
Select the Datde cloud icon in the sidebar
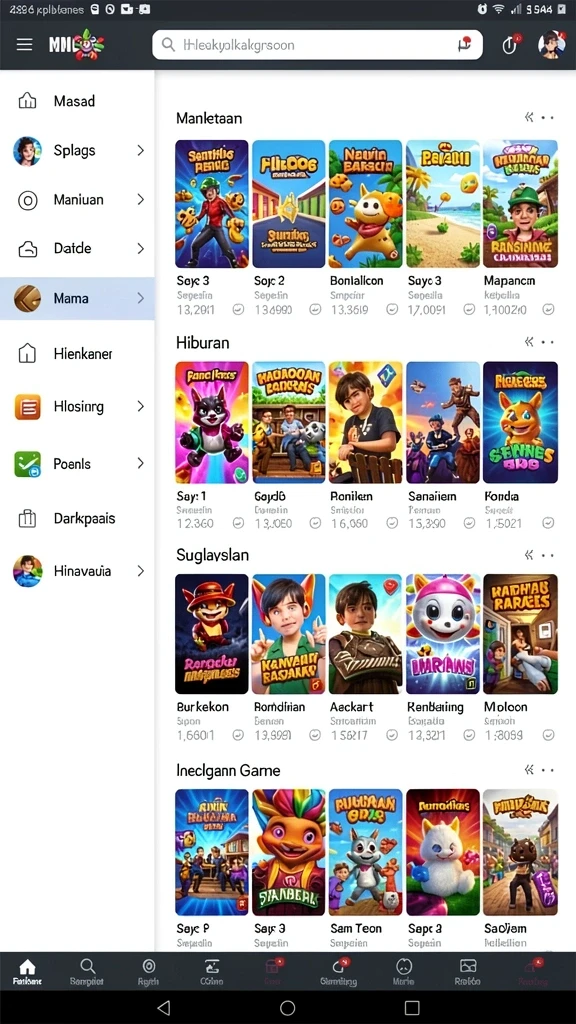(x=27, y=249)
